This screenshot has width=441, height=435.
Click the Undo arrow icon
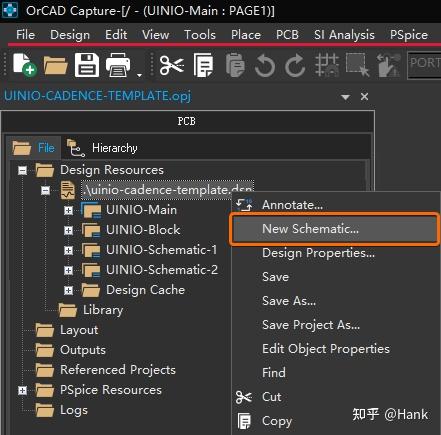265,66
